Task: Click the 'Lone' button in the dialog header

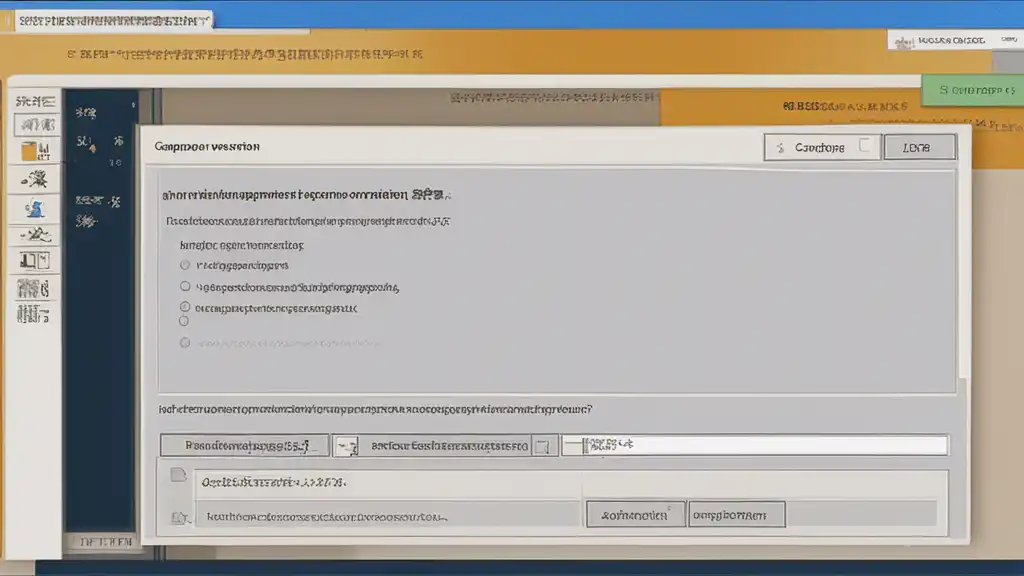Action: pos(920,148)
